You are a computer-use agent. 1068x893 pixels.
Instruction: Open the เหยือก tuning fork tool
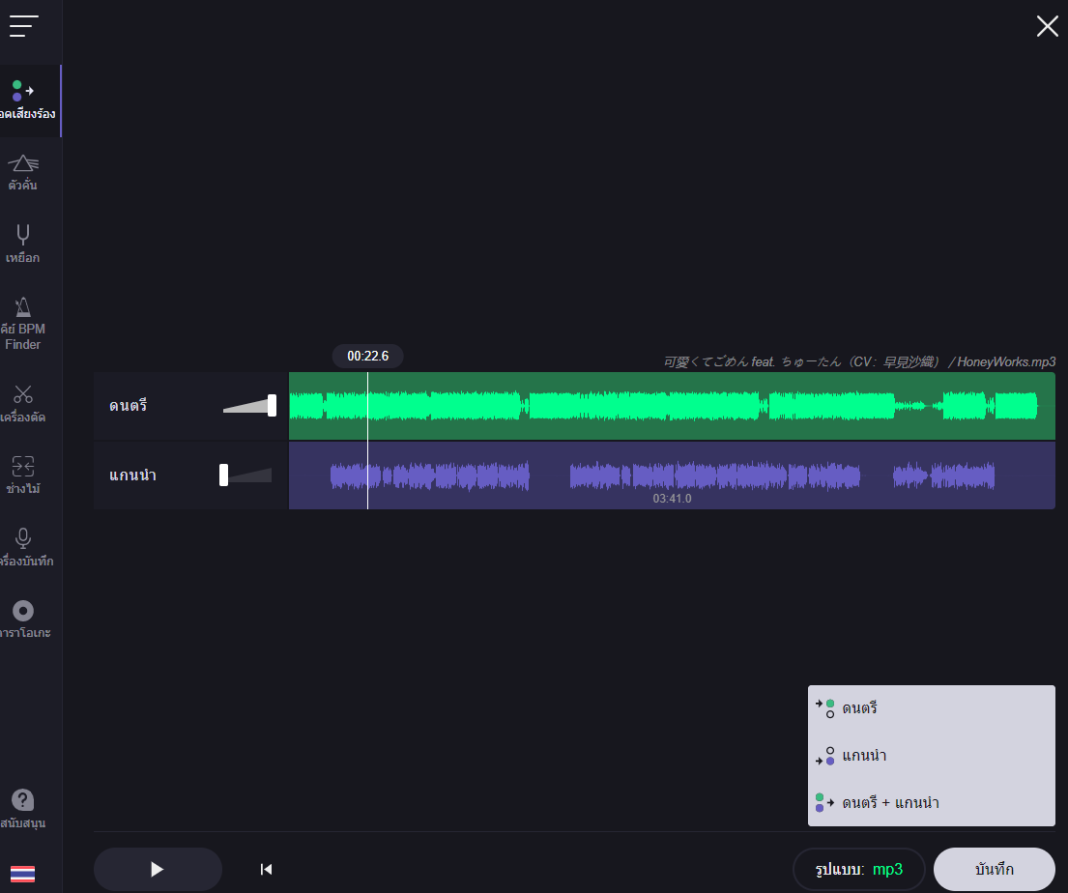pyautogui.click(x=22, y=243)
